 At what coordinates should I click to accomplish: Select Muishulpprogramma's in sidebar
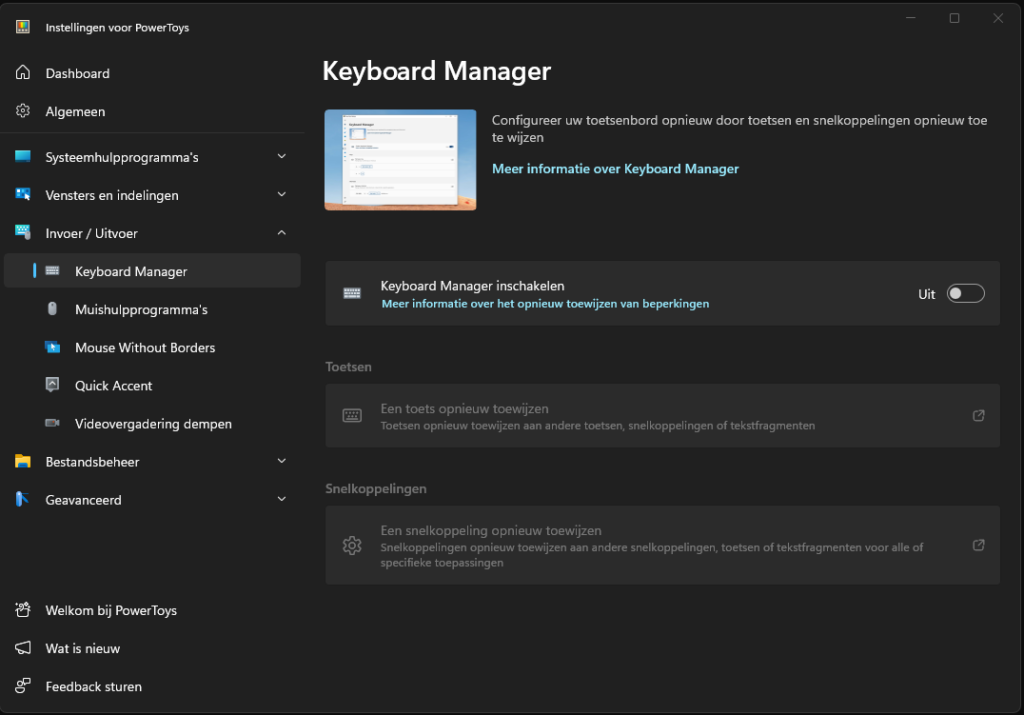click(x=152, y=309)
